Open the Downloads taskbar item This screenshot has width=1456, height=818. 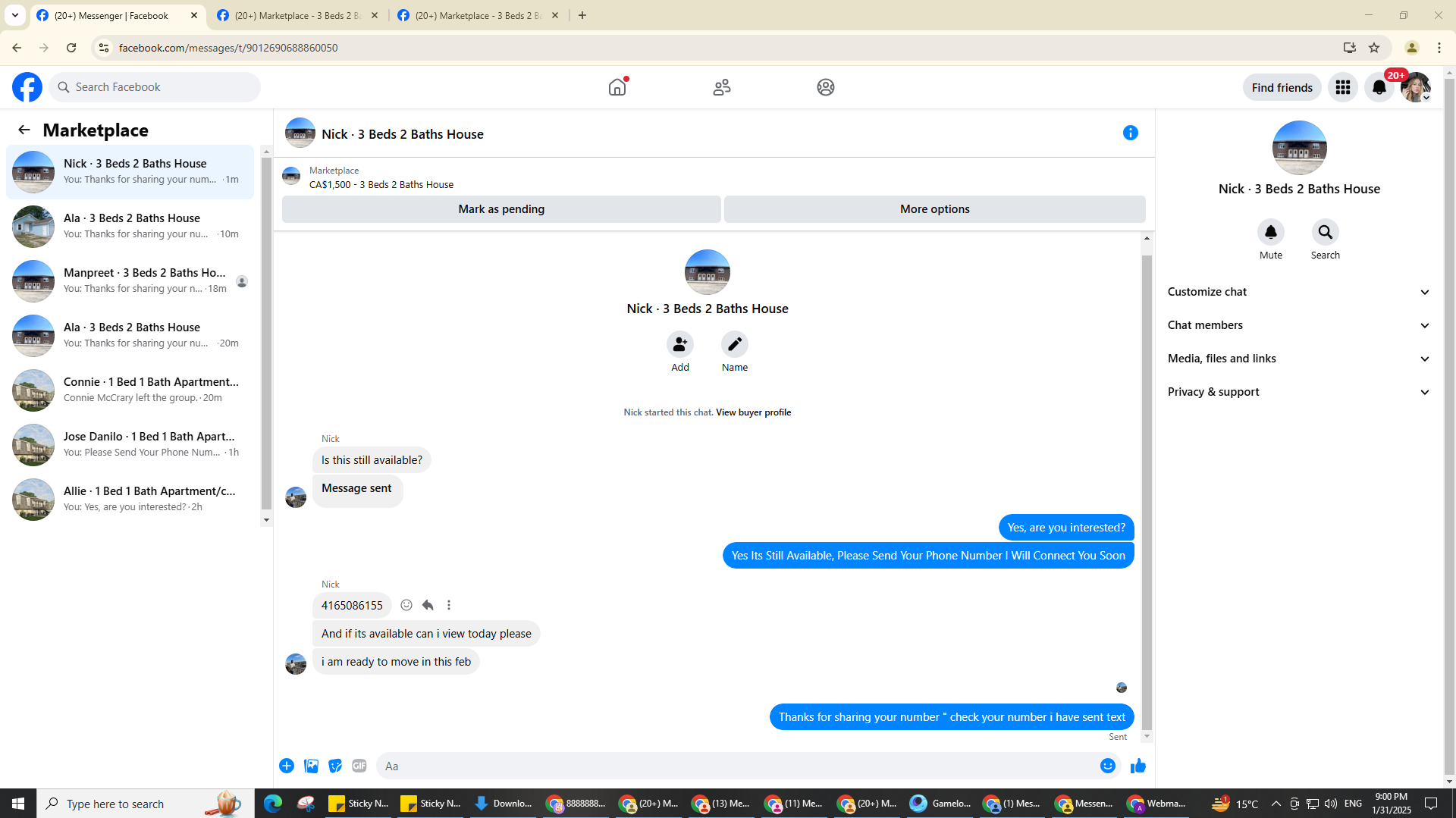503,804
